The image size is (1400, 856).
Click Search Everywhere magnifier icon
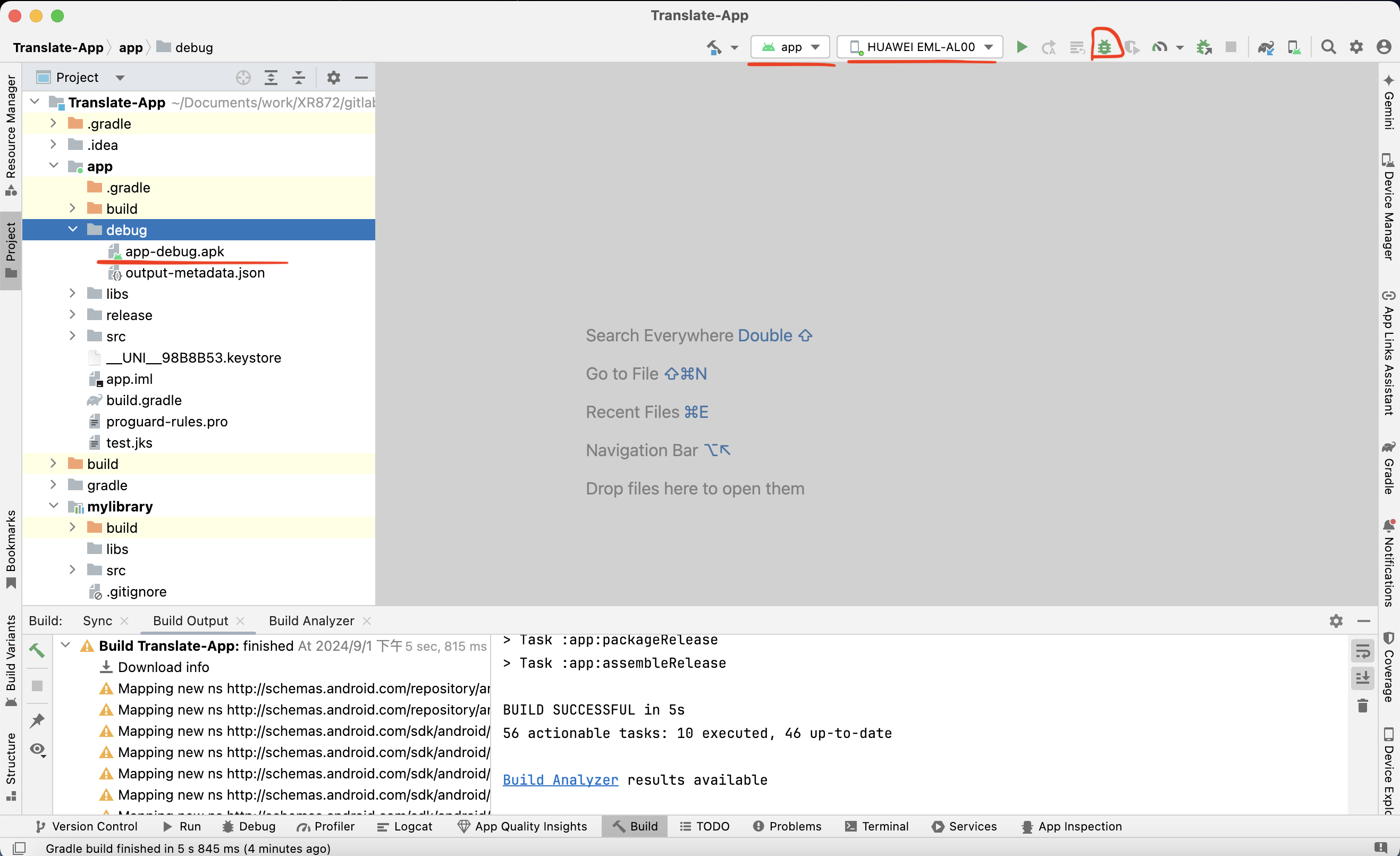(1328, 47)
